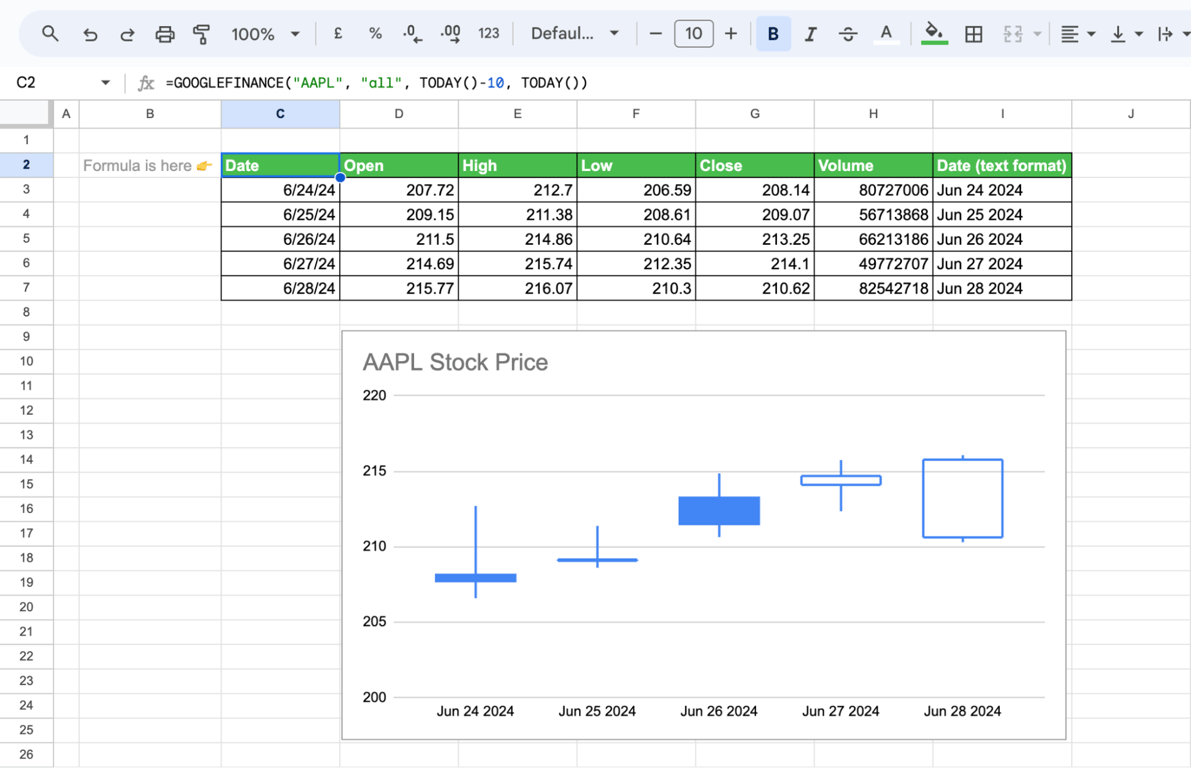Viewport: 1191px width, 768px height.
Task: Click the search magnifier icon in toolbar
Action: (50, 33)
